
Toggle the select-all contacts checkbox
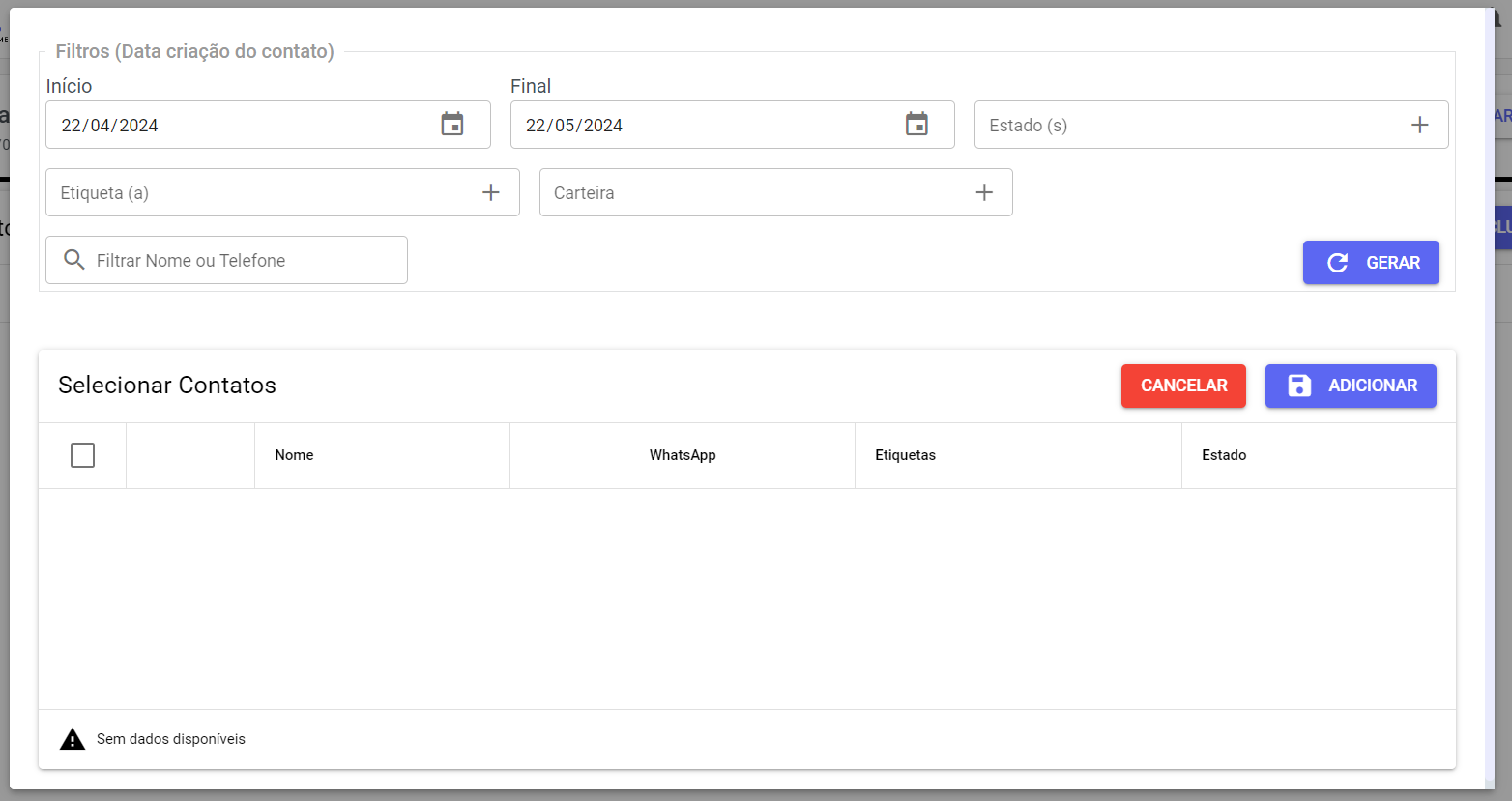click(x=83, y=455)
